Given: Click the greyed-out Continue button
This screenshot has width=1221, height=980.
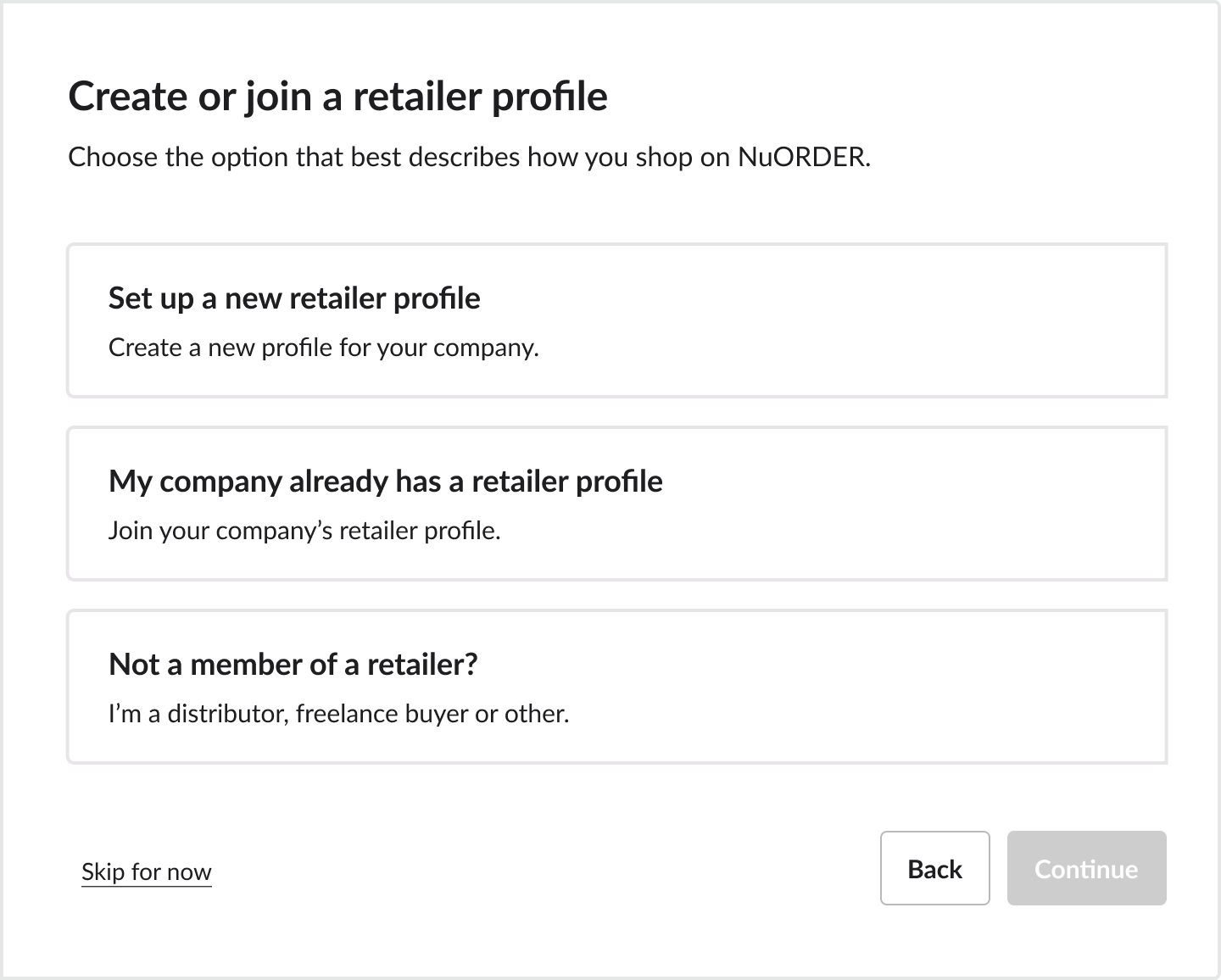Looking at the screenshot, I should [x=1086, y=868].
